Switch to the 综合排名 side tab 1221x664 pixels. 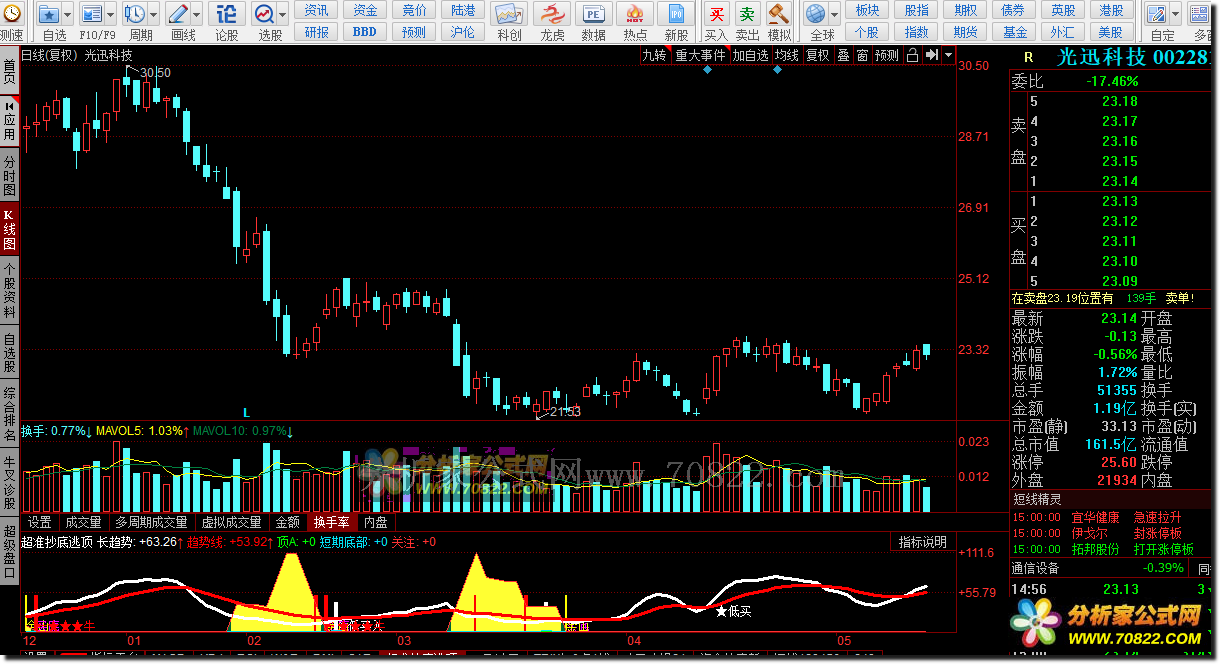[9, 412]
